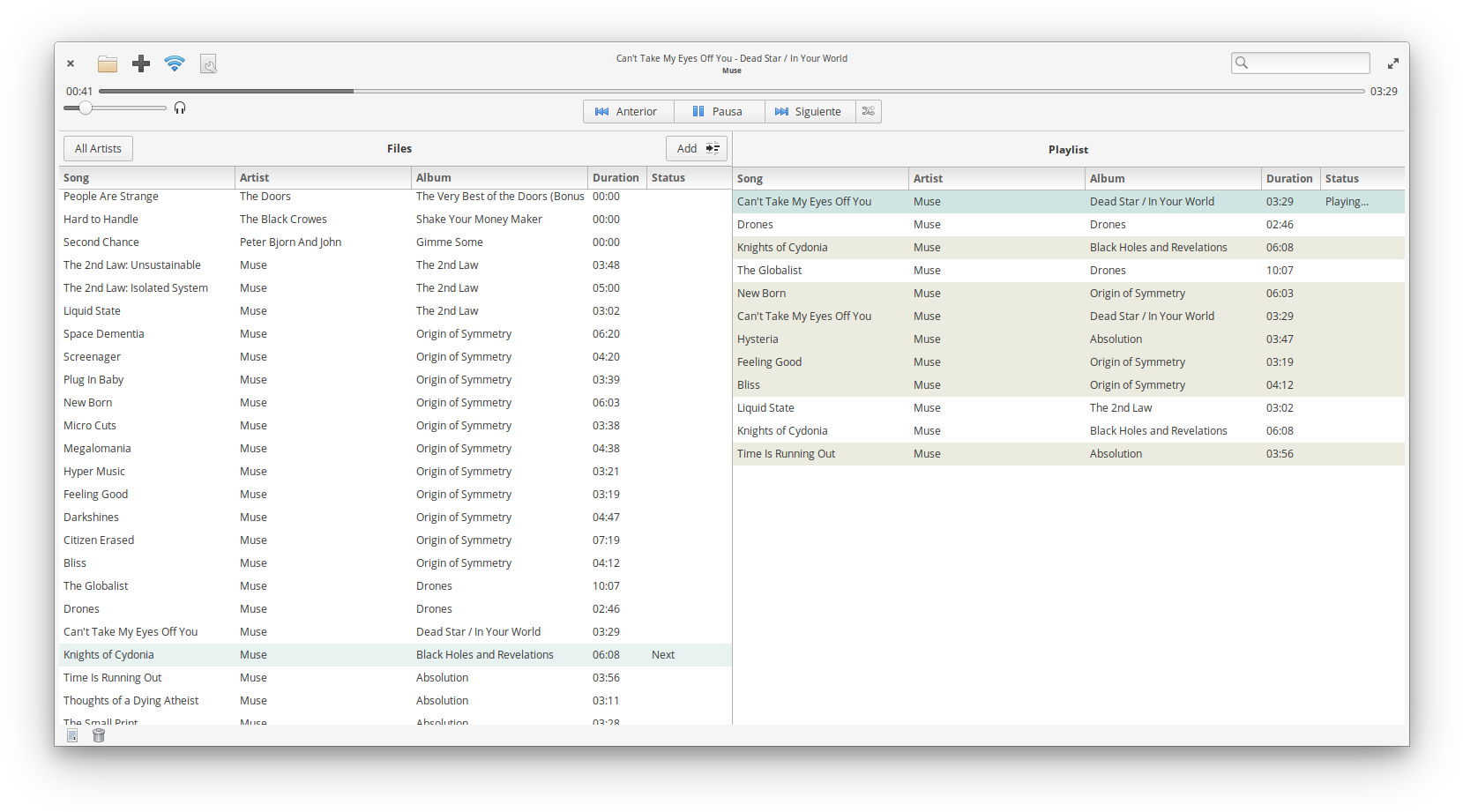Pause playback with the Pausa button
Viewport: 1463px width, 812px height.
point(720,111)
